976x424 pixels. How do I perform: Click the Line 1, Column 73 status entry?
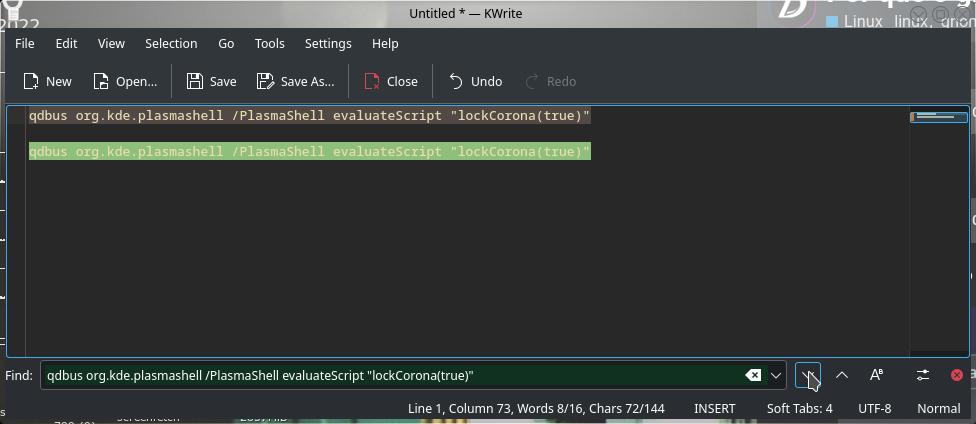pos(459,408)
